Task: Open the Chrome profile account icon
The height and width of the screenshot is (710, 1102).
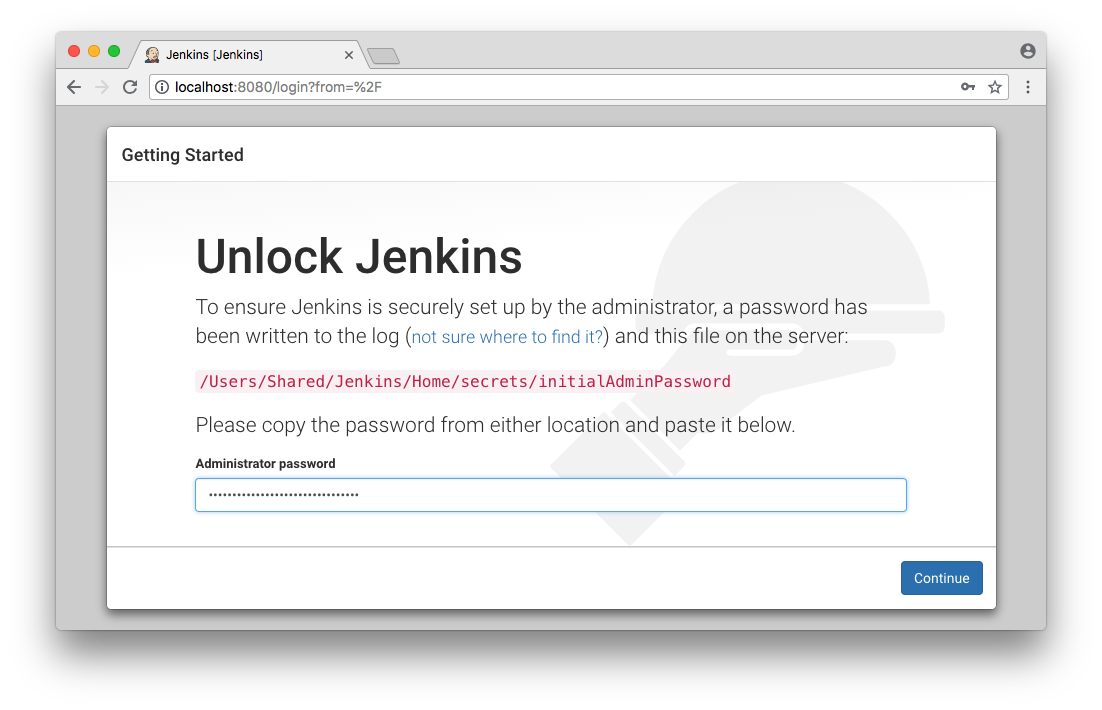Action: pos(1027,51)
